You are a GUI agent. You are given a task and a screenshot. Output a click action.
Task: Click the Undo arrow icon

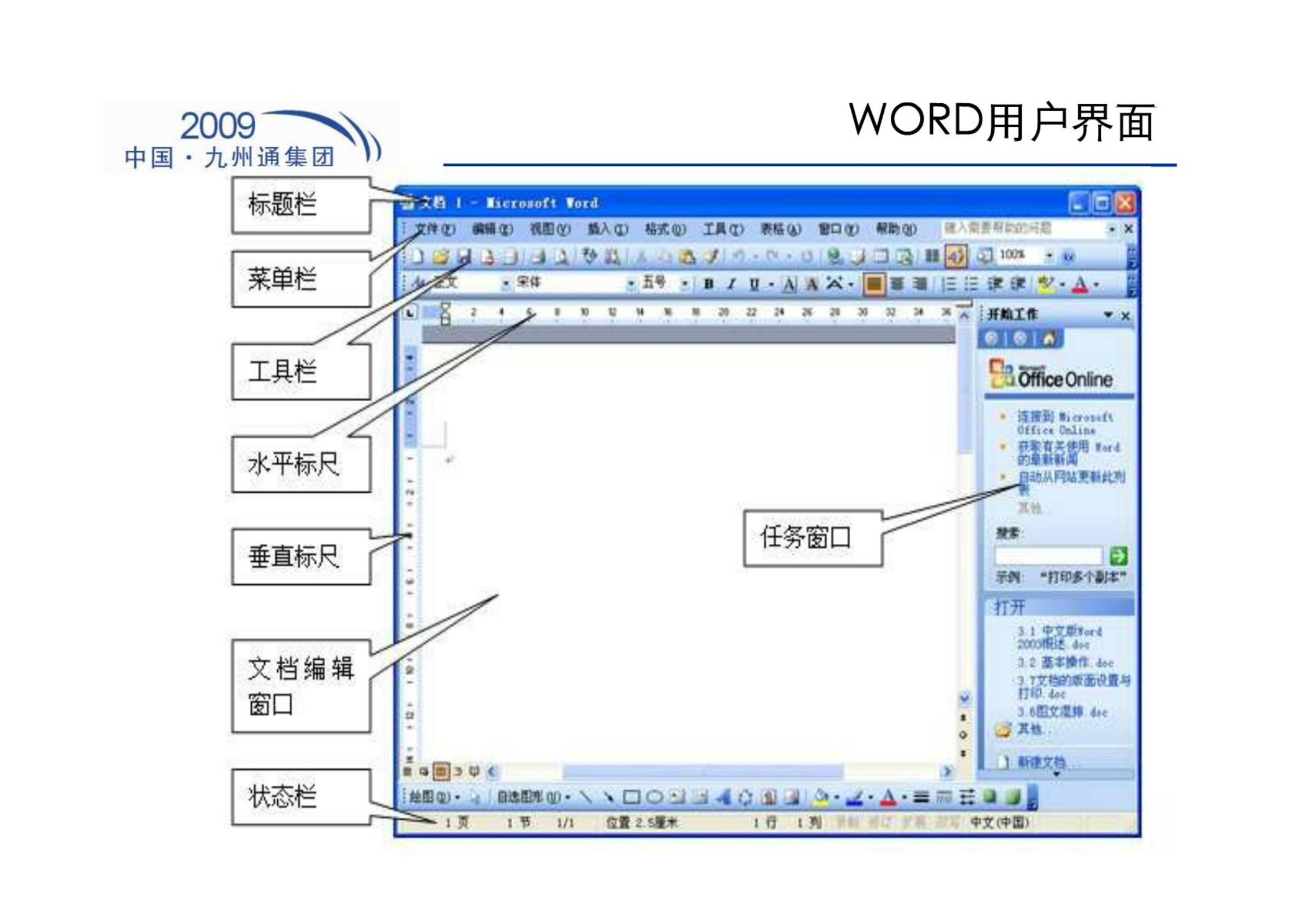[x=738, y=256]
